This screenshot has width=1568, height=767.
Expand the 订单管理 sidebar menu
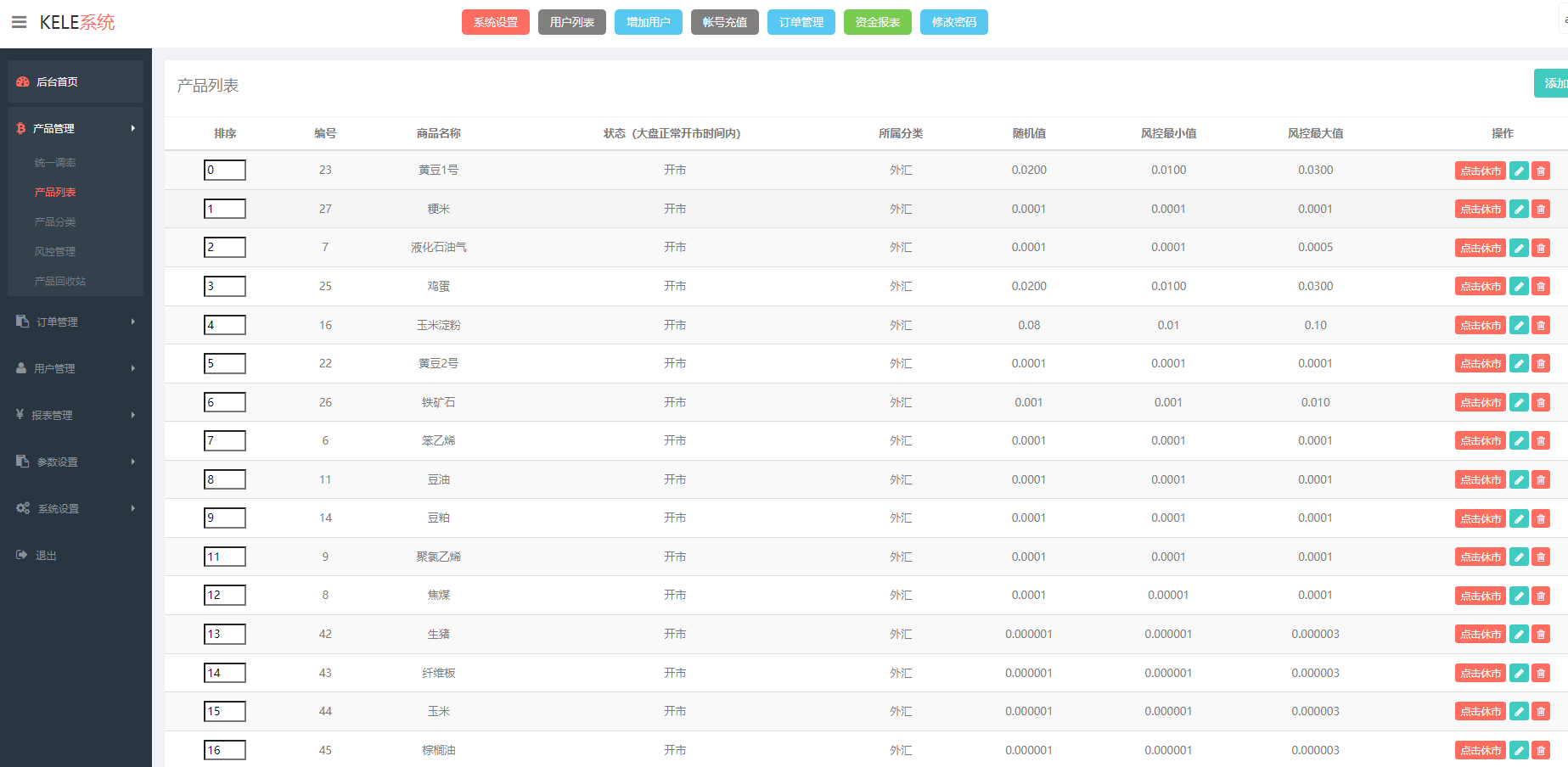point(75,322)
